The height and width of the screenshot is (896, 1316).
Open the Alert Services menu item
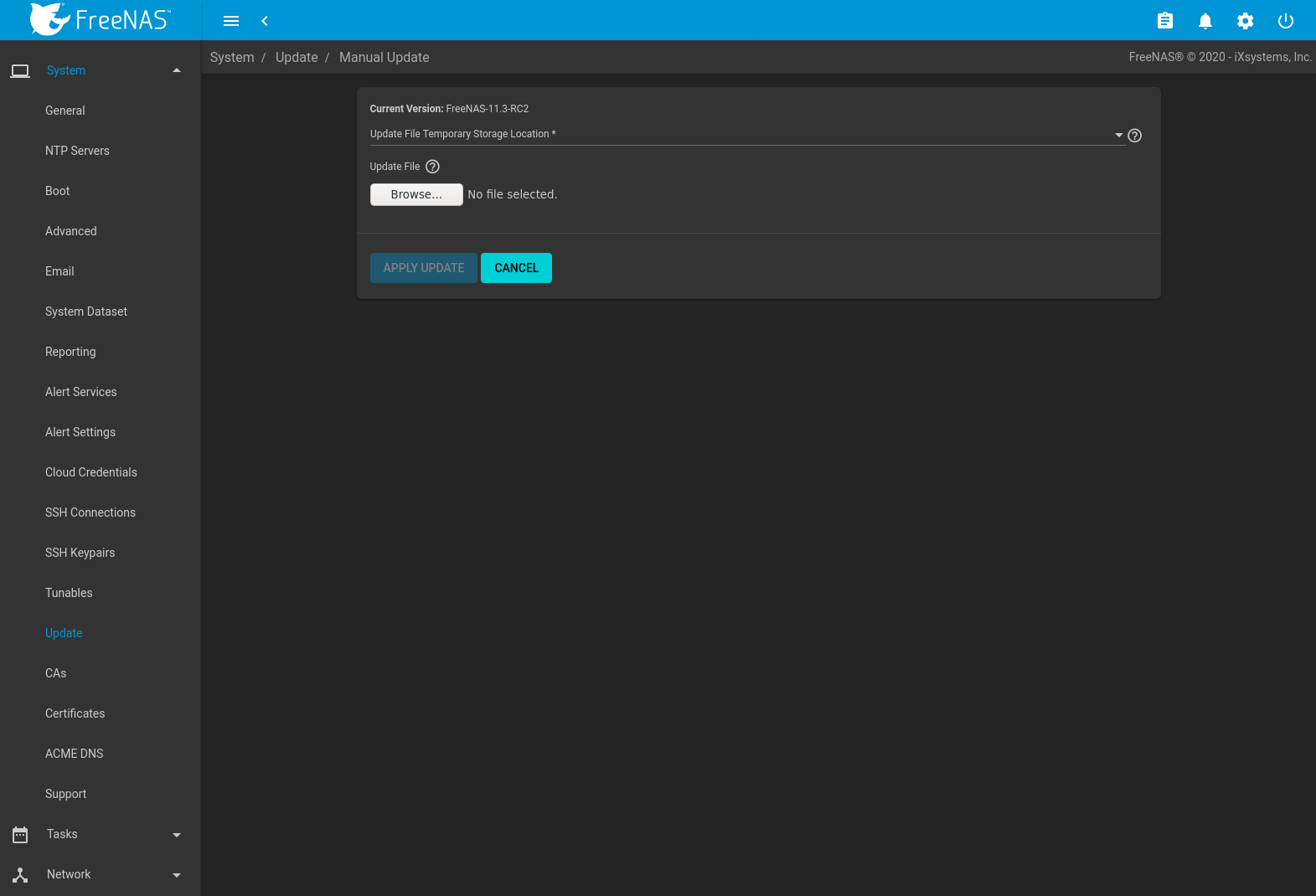coord(81,392)
